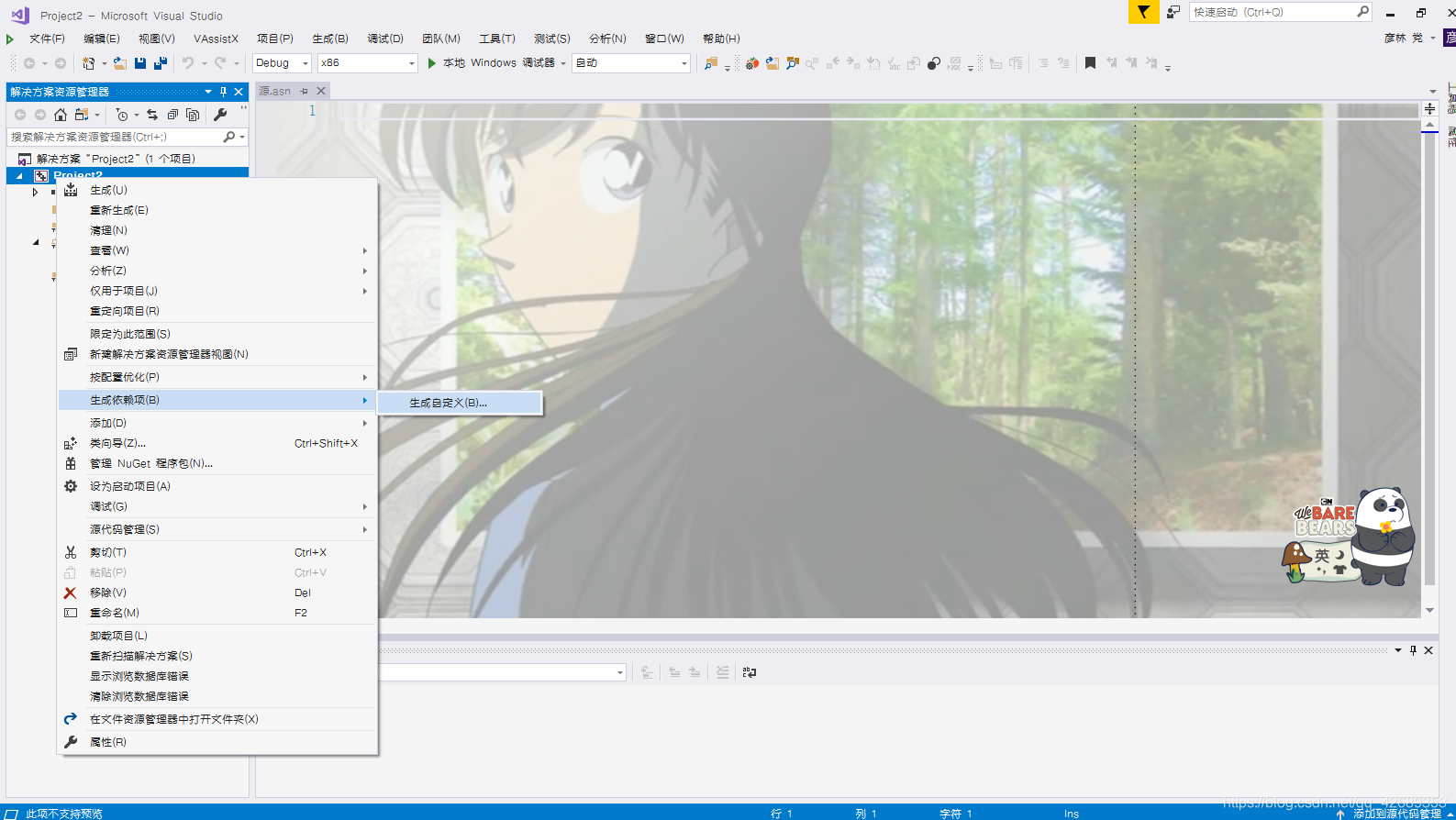Toggle auto-hide pin on Solution Explorer
Image resolution: width=1456 pixels, height=820 pixels.
[223, 92]
